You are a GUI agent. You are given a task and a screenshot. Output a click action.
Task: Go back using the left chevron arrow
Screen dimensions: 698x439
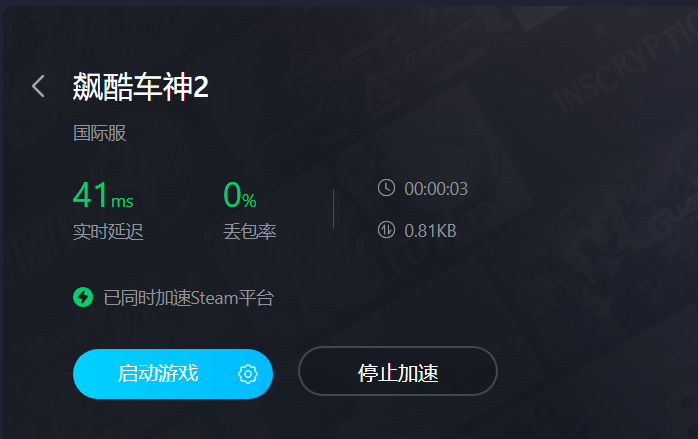click(38, 86)
